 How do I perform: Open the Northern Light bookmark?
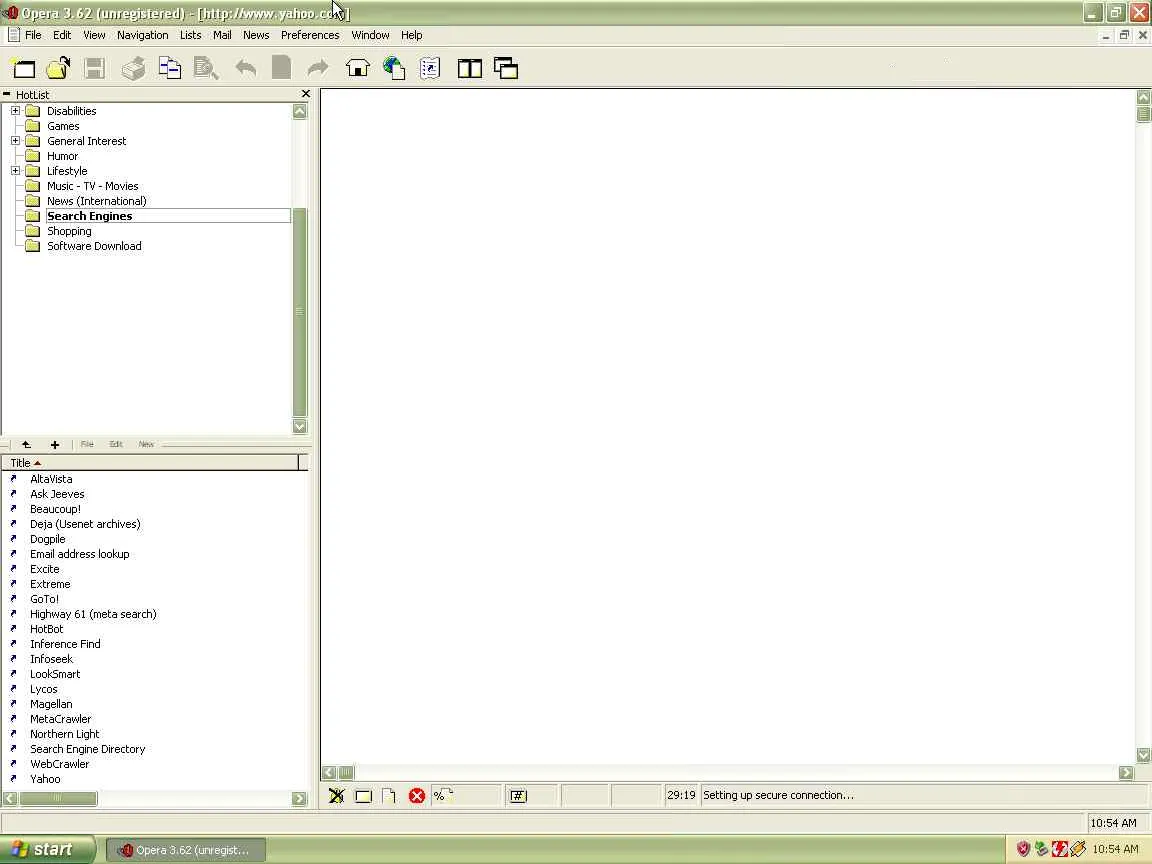(x=65, y=734)
